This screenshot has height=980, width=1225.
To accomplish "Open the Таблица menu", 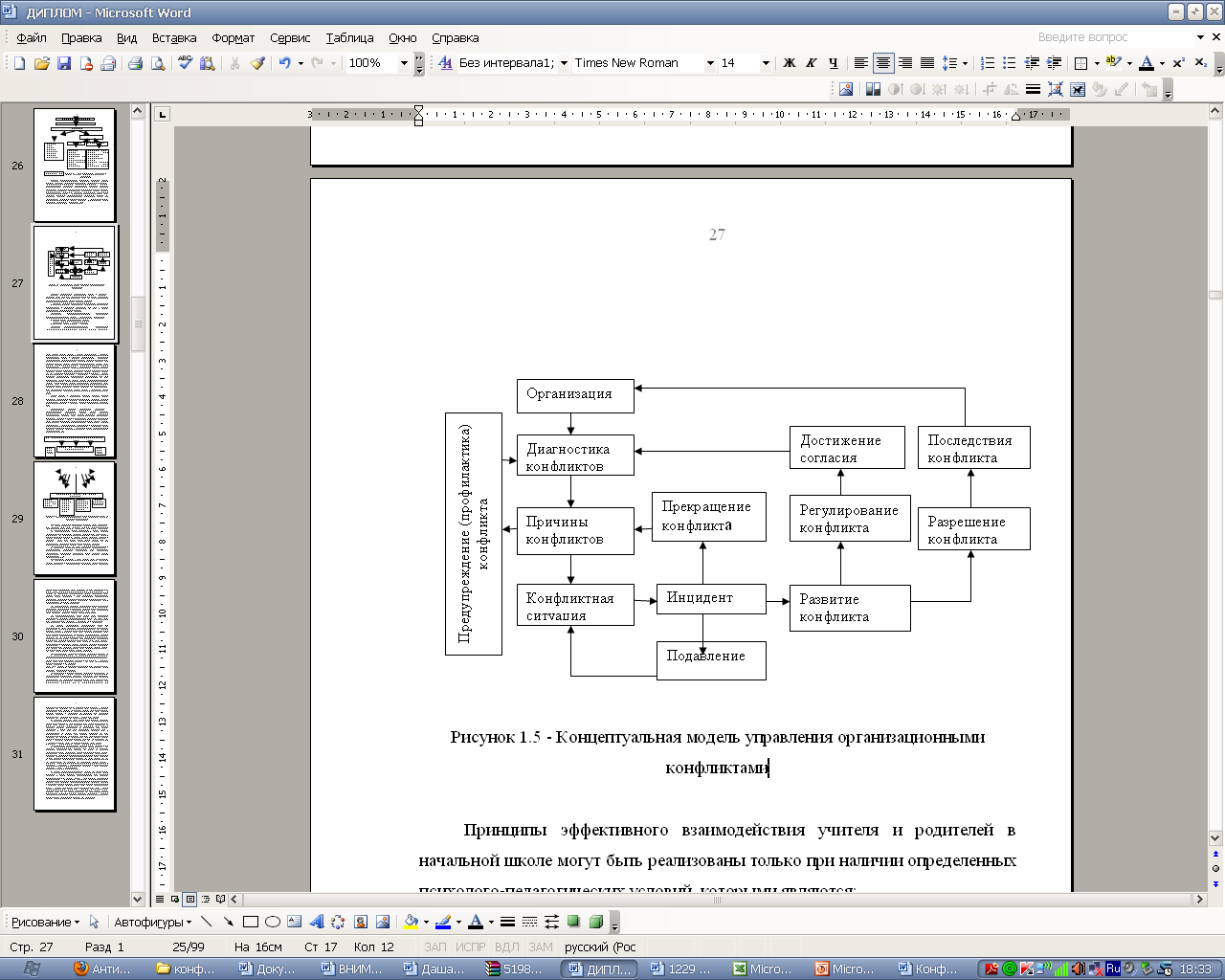I will [x=349, y=37].
